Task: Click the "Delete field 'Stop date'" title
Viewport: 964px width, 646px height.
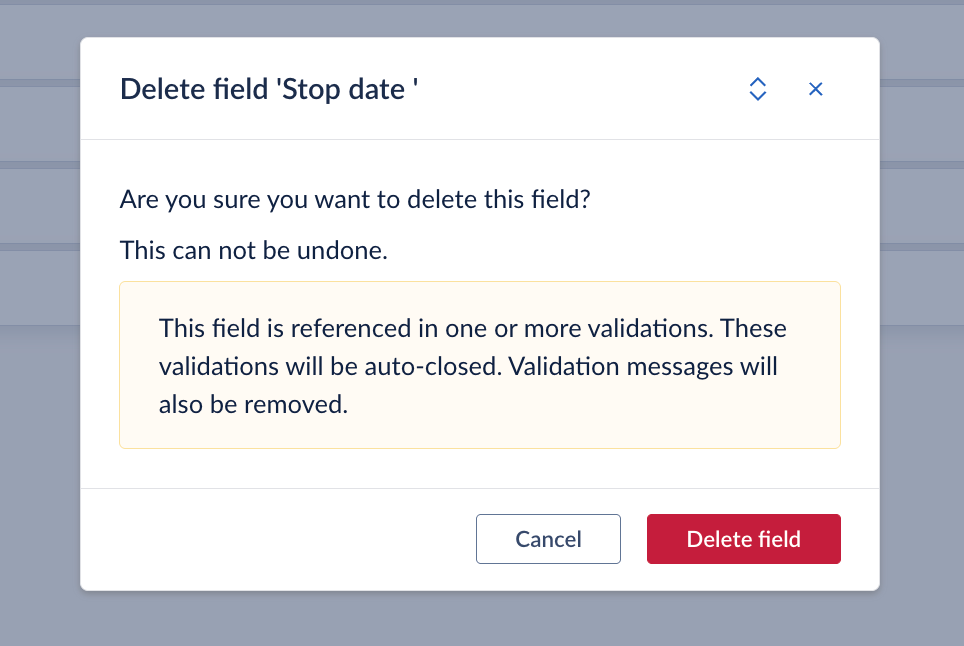Action: tap(269, 89)
